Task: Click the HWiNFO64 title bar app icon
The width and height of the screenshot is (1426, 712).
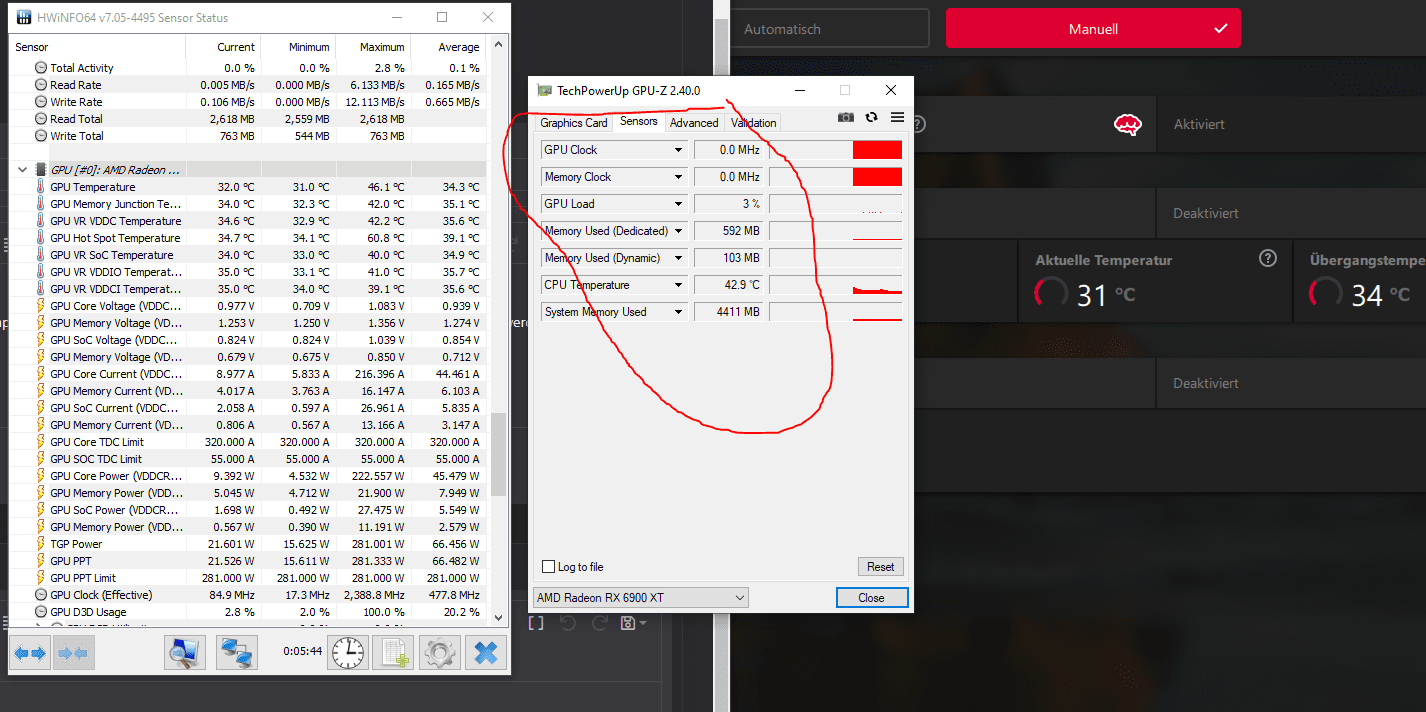Action: [25, 18]
